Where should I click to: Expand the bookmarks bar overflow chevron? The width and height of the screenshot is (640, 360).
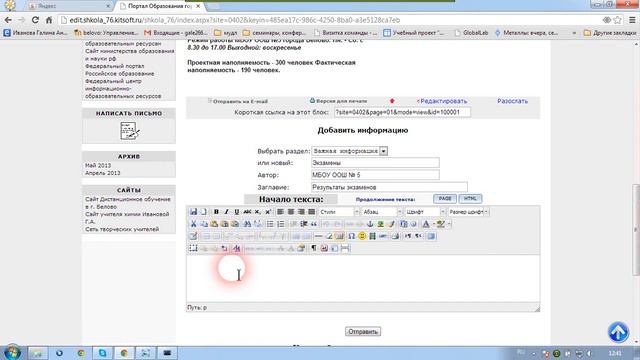coord(574,33)
